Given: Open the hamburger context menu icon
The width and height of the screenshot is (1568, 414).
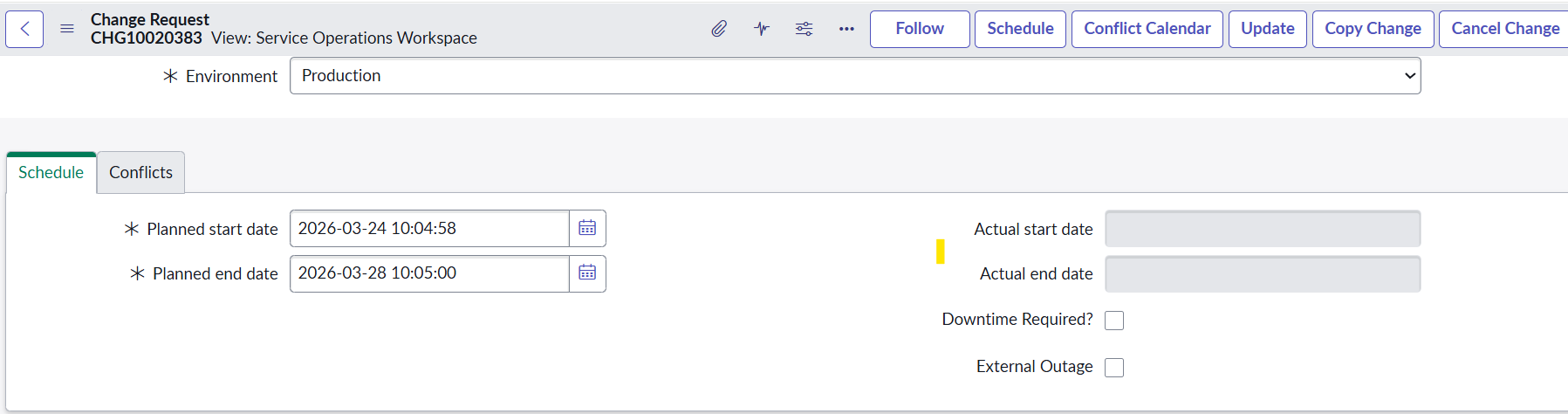Looking at the screenshot, I should point(67,29).
